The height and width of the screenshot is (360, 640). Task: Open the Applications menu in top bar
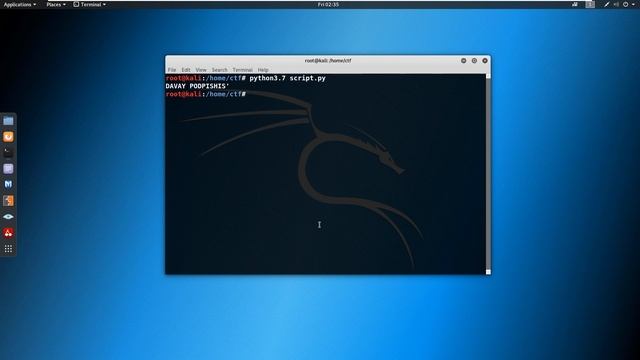(x=20, y=4)
